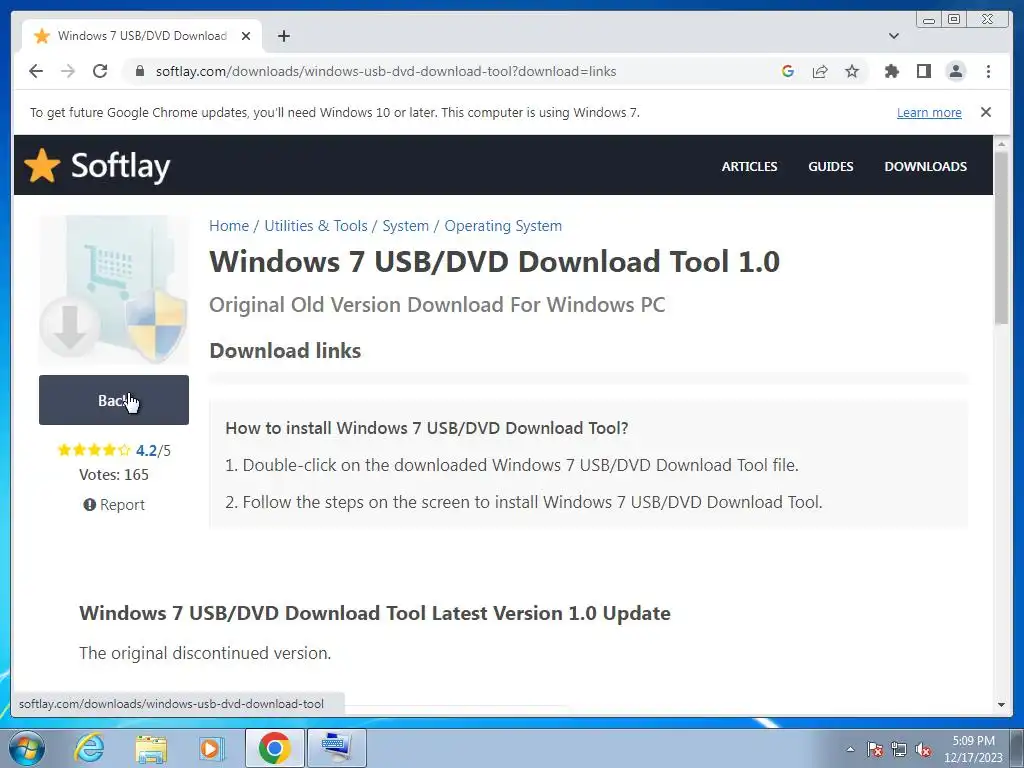The height and width of the screenshot is (768, 1024).
Task: Share this page using share icon
Action: (820, 71)
